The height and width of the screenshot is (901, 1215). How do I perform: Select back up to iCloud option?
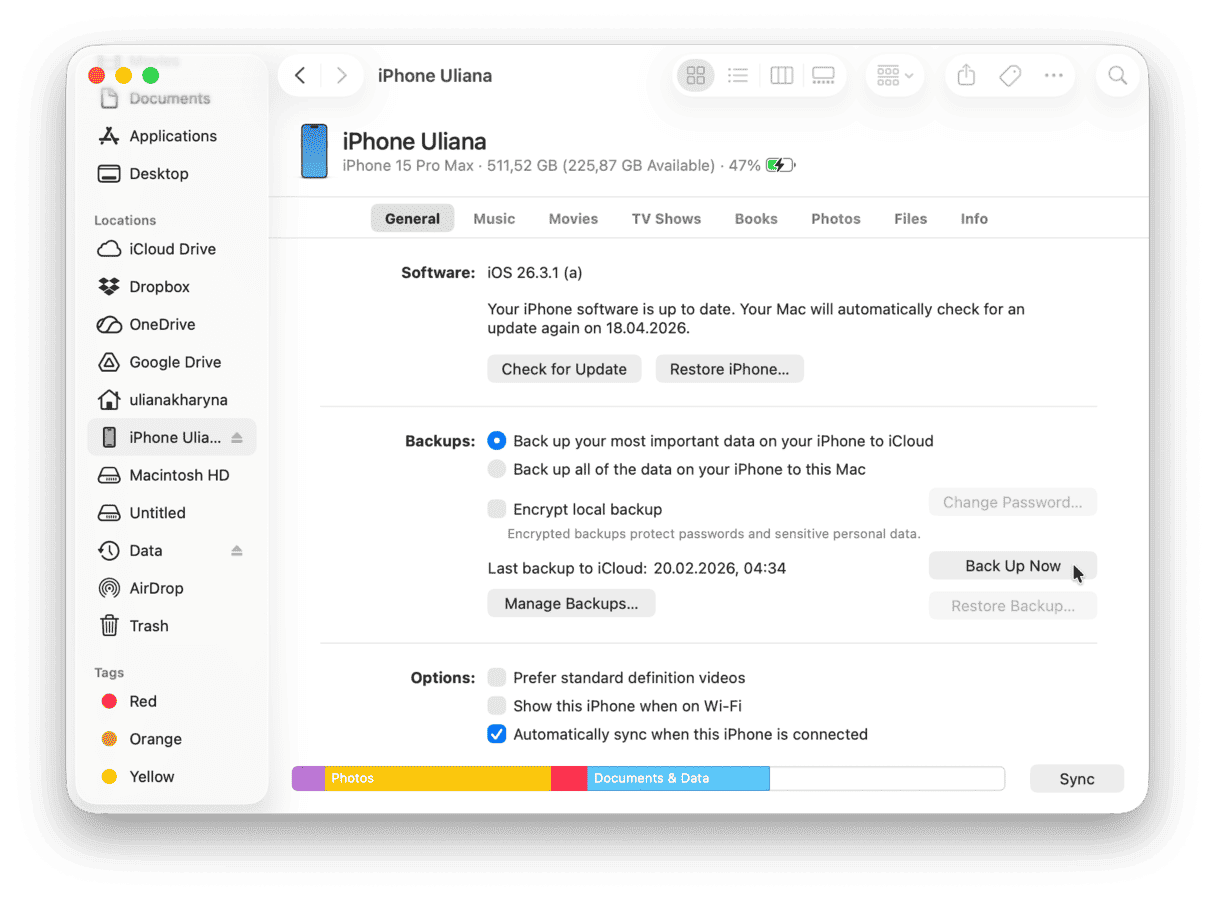497,441
